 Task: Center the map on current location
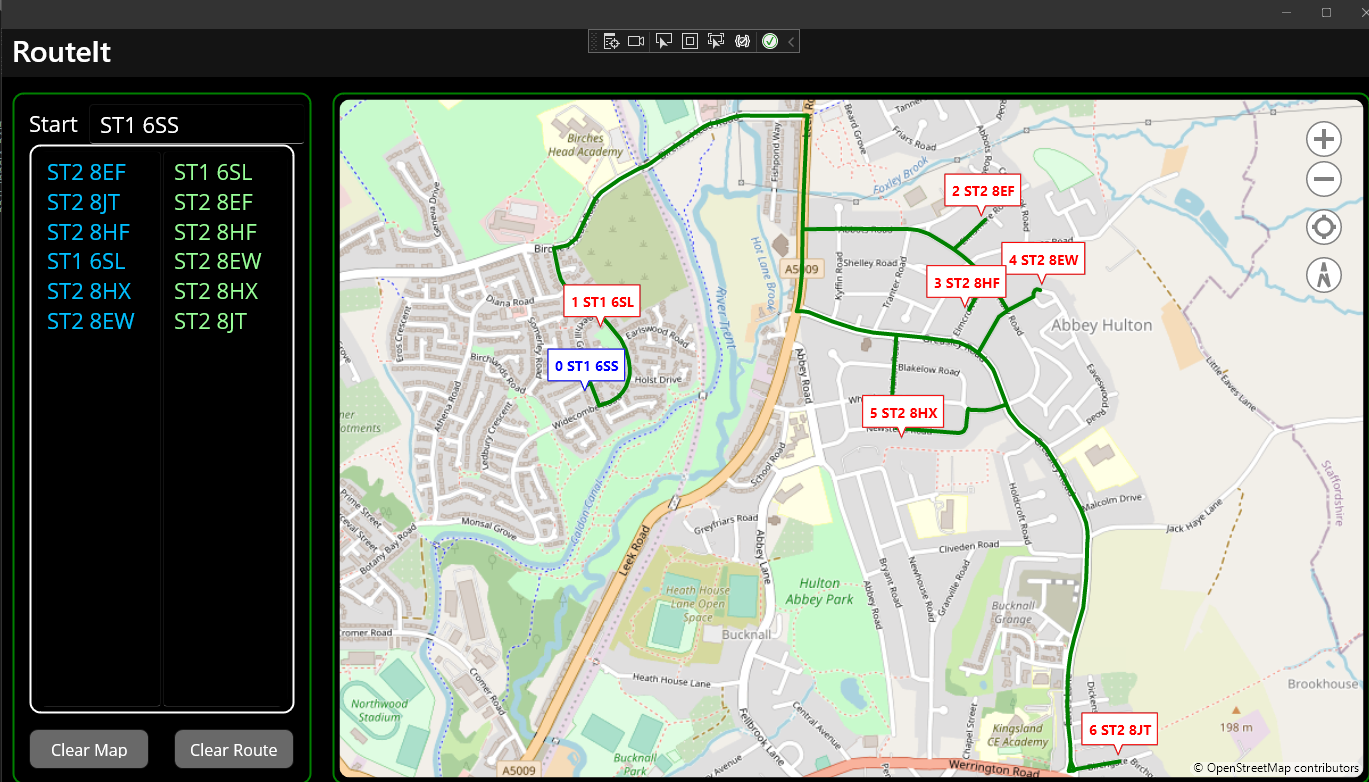pyautogui.click(x=1323, y=227)
